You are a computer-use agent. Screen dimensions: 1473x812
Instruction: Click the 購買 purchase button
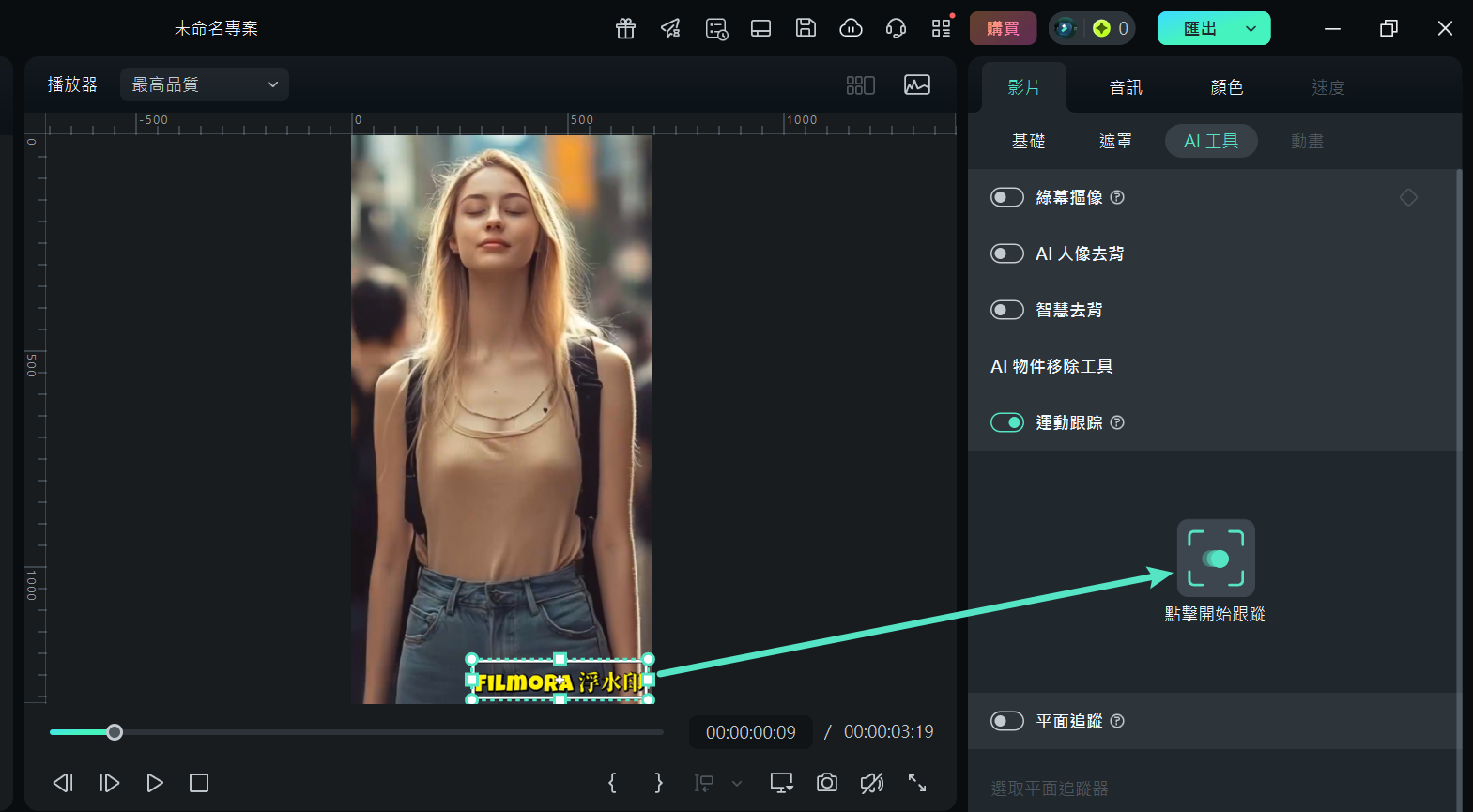point(1003,28)
